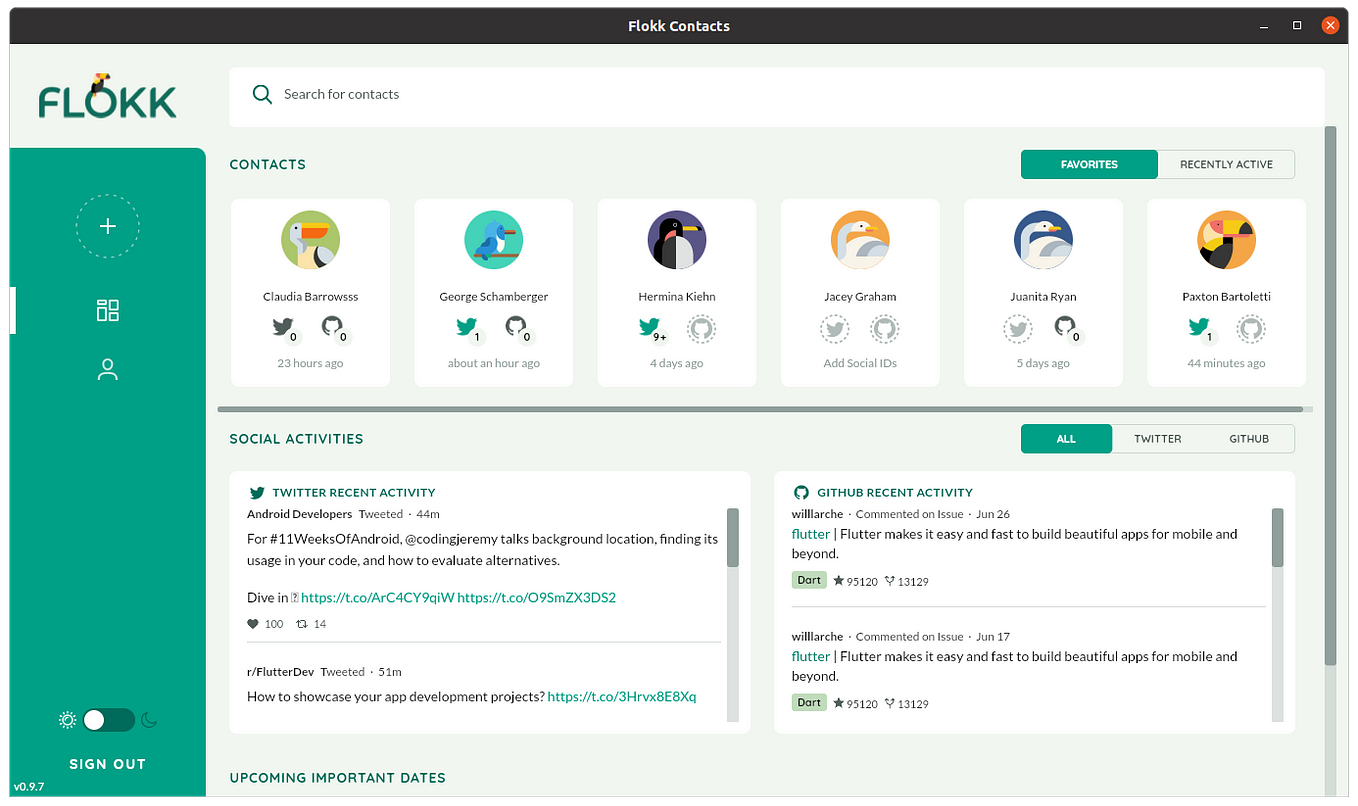
Task: Click like heart on Android Developers tweet
Action: [253, 624]
